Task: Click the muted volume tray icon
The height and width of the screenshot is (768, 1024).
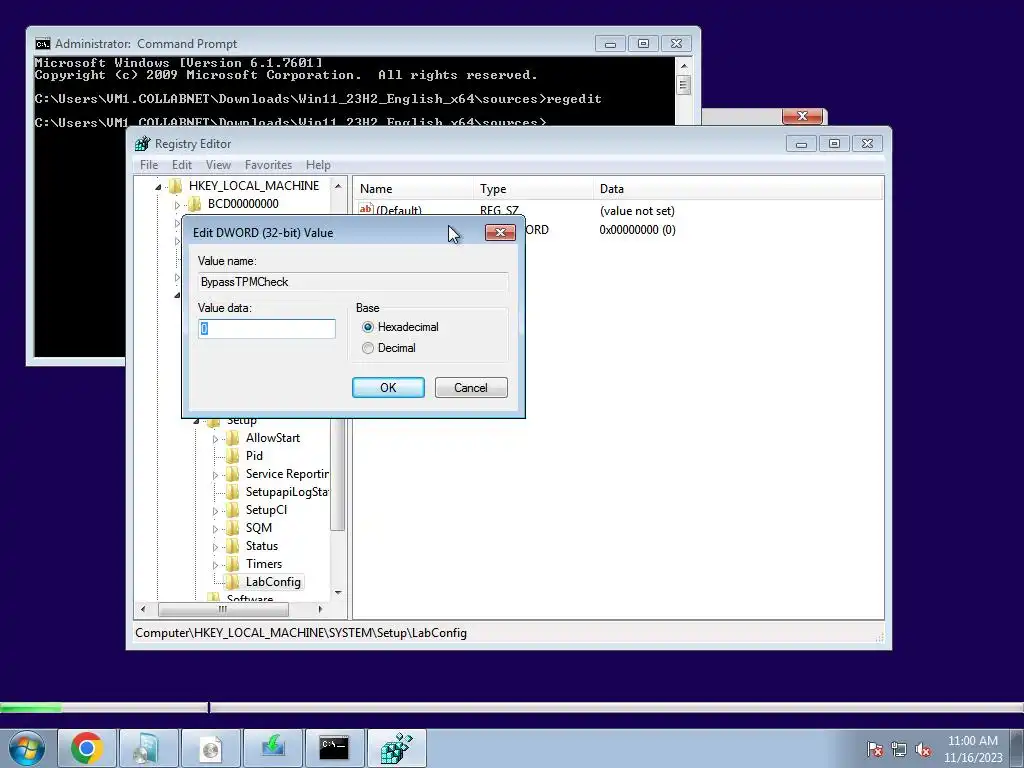Action: click(x=923, y=749)
